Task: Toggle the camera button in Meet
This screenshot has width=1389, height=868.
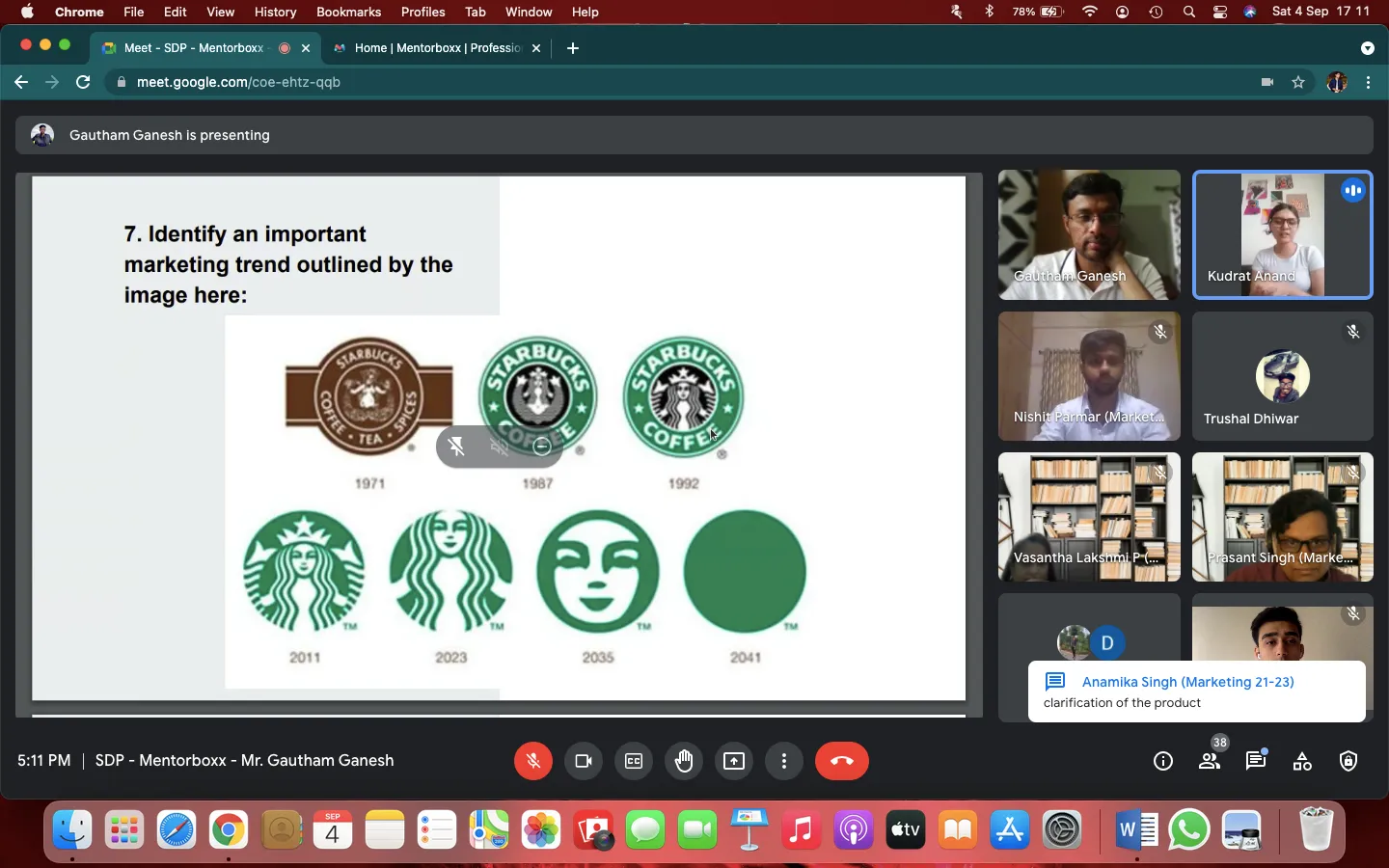Action: point(584,761)
